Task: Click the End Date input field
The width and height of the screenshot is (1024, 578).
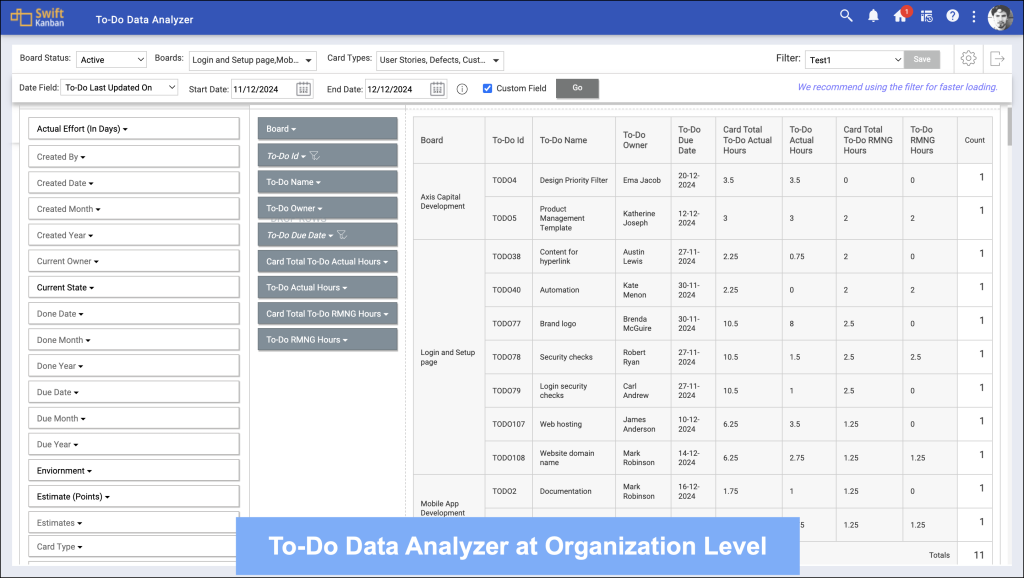Action: coord(397,89)
